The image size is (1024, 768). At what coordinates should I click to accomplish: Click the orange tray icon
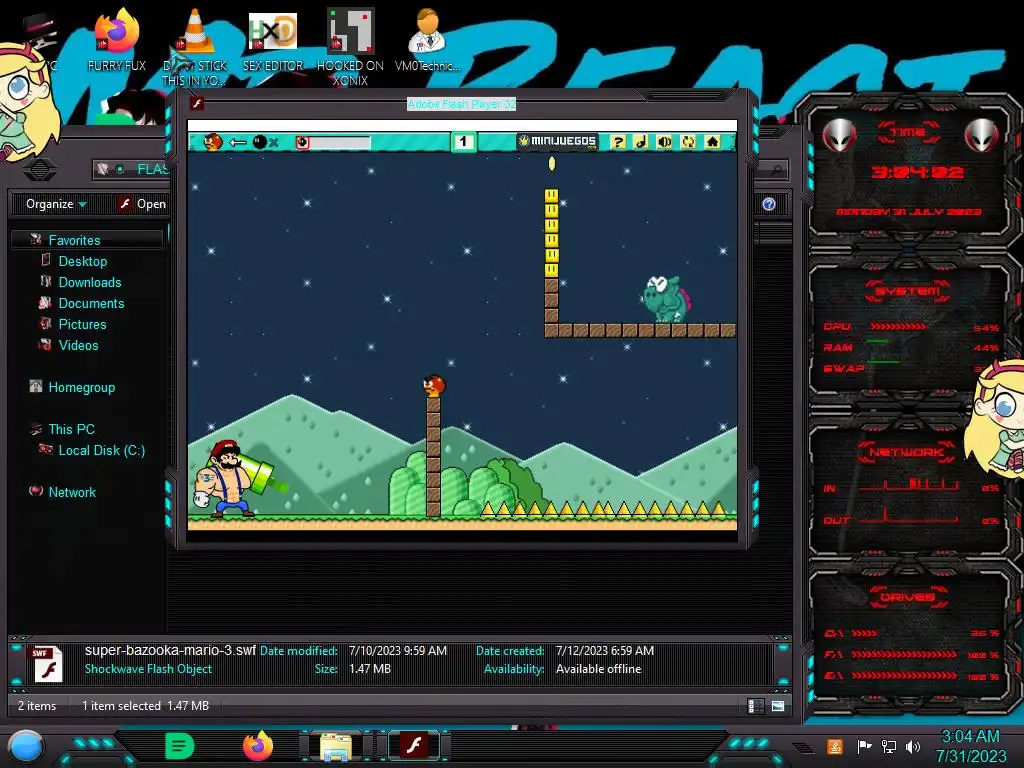tap(834, 746)
